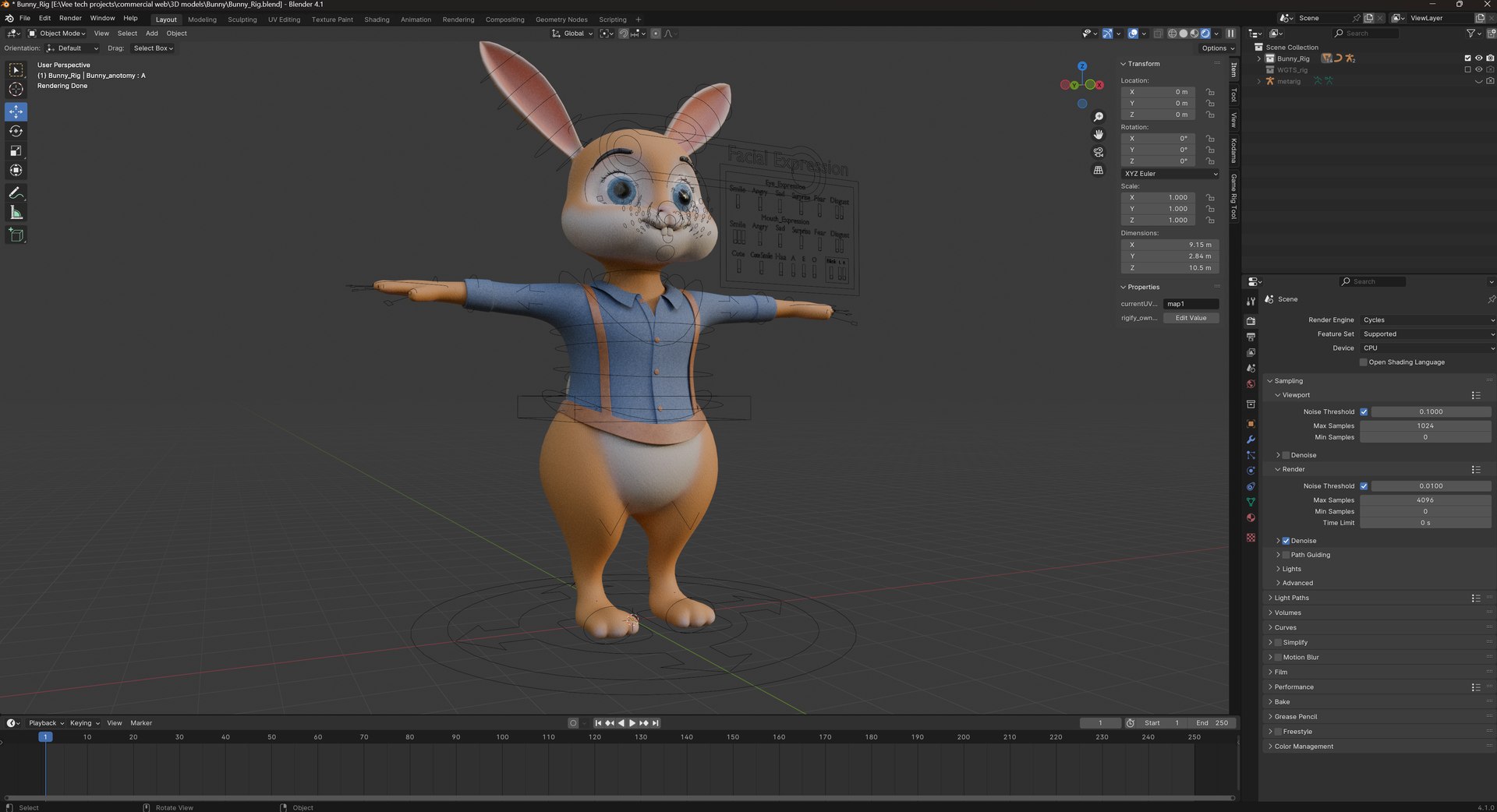Click the viewport zoom magnifier icon

pos(1099,117)
